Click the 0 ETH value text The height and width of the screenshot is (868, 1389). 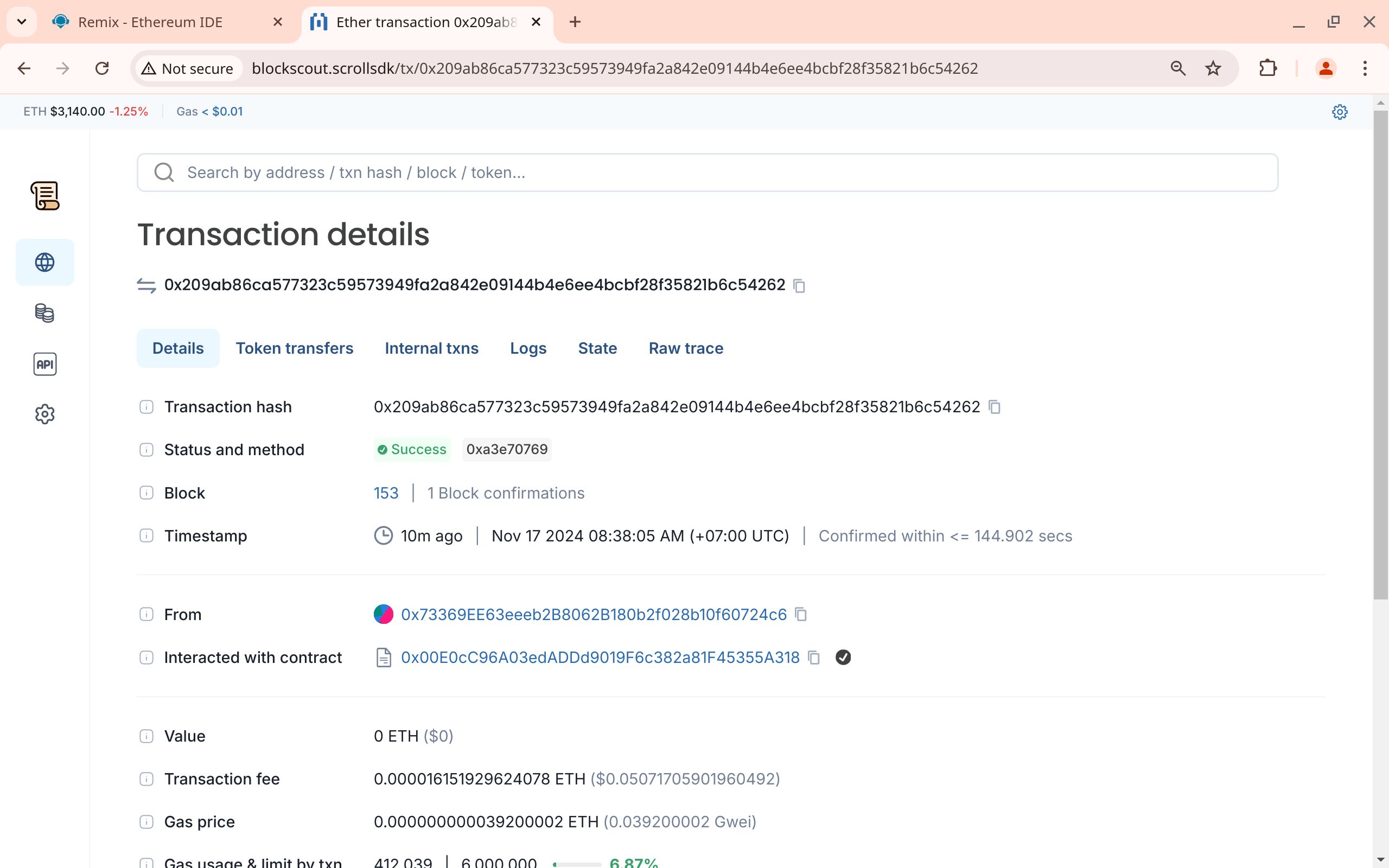396,736
